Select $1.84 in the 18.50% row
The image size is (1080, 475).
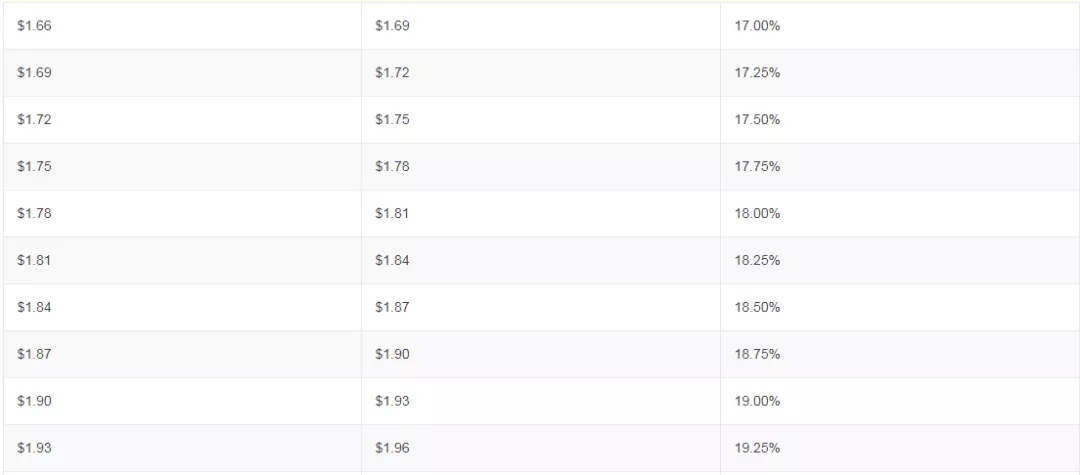coord(34,308)
